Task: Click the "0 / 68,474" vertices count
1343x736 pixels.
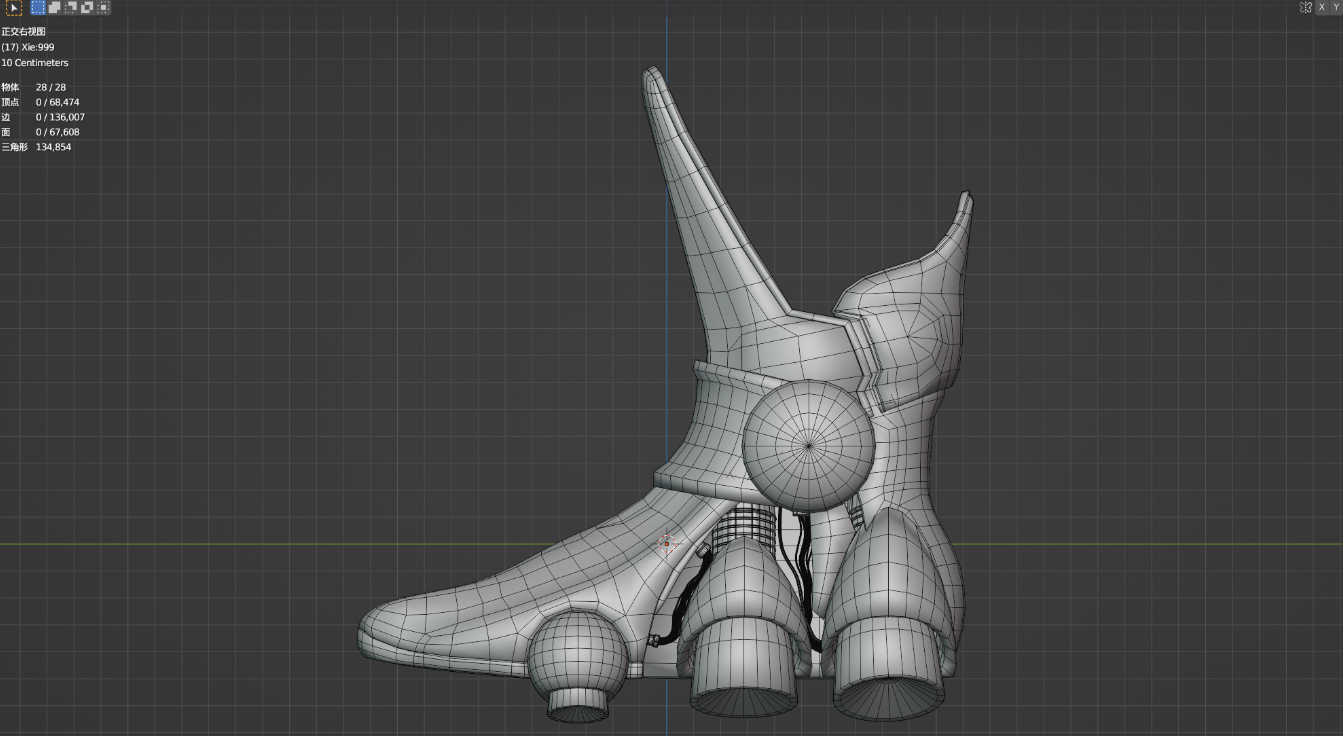Action: pos(58,103)
